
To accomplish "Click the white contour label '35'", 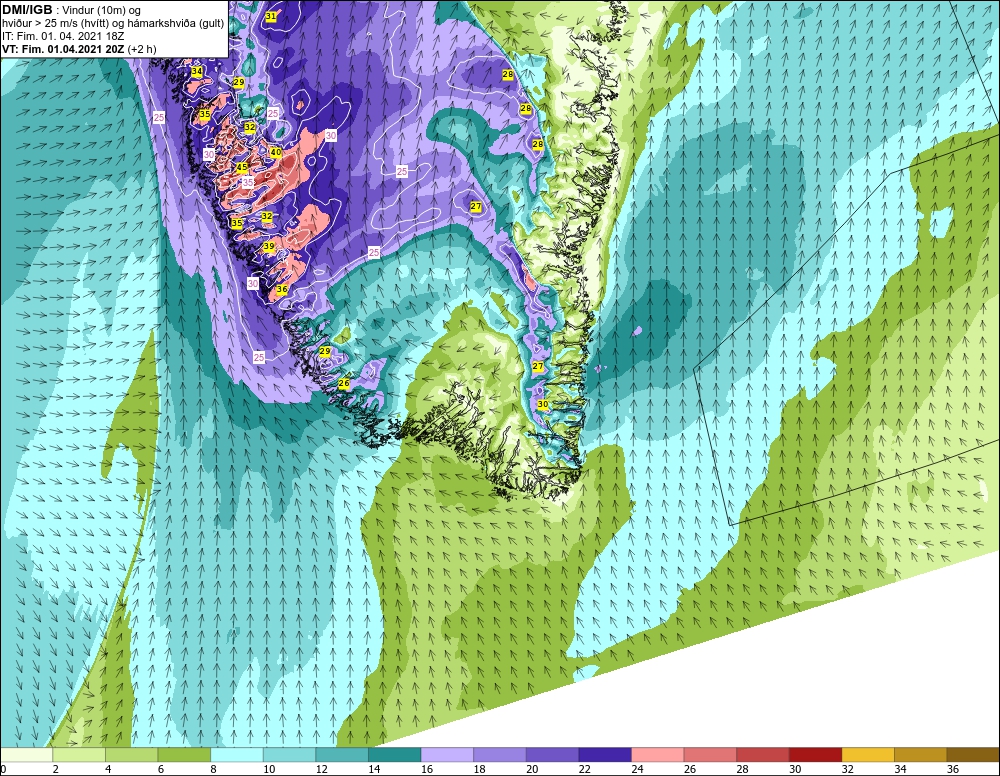I will click(x=248, y=182).
